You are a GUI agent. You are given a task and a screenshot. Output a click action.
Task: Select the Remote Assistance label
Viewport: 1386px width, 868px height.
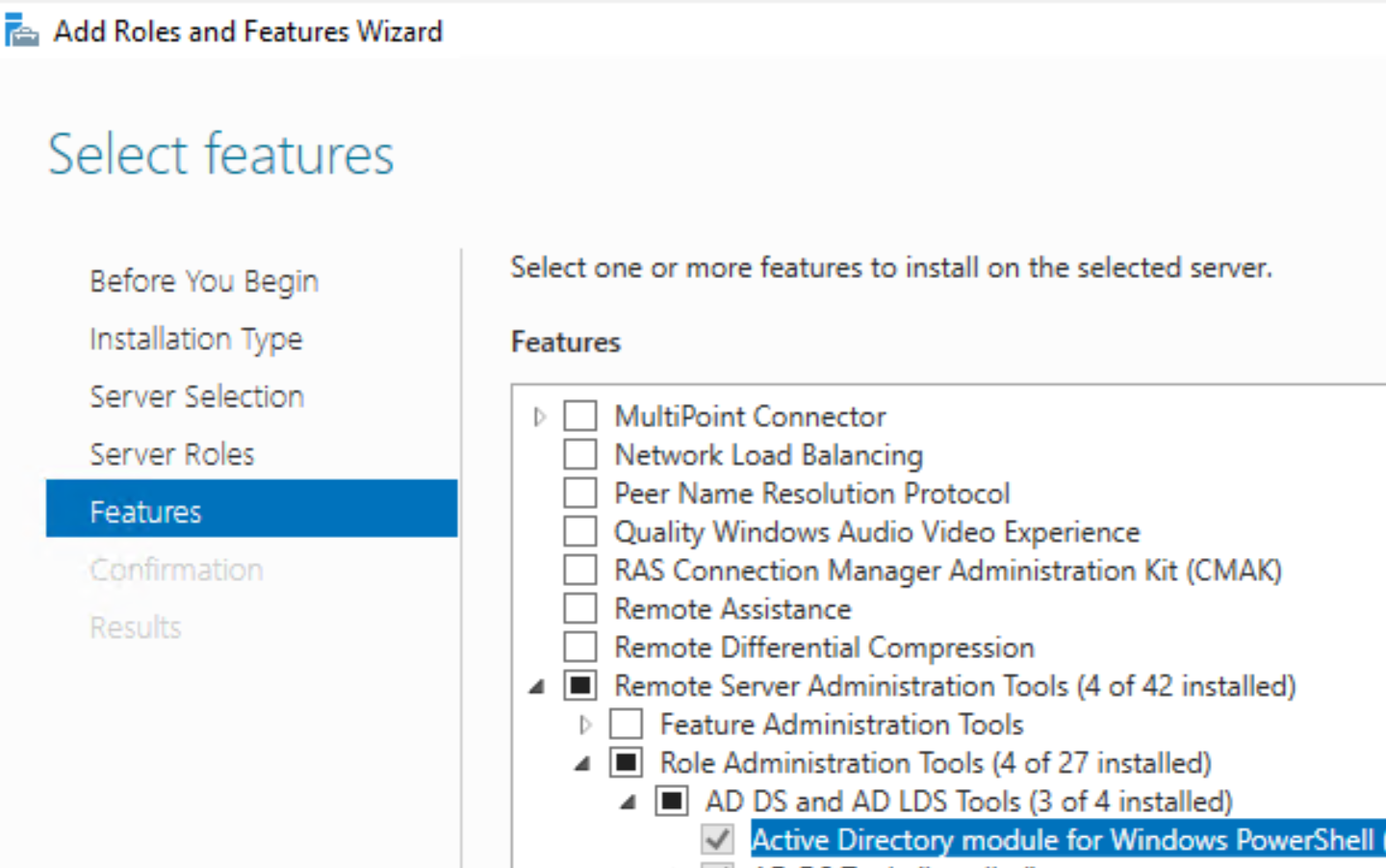coord(732,609)
